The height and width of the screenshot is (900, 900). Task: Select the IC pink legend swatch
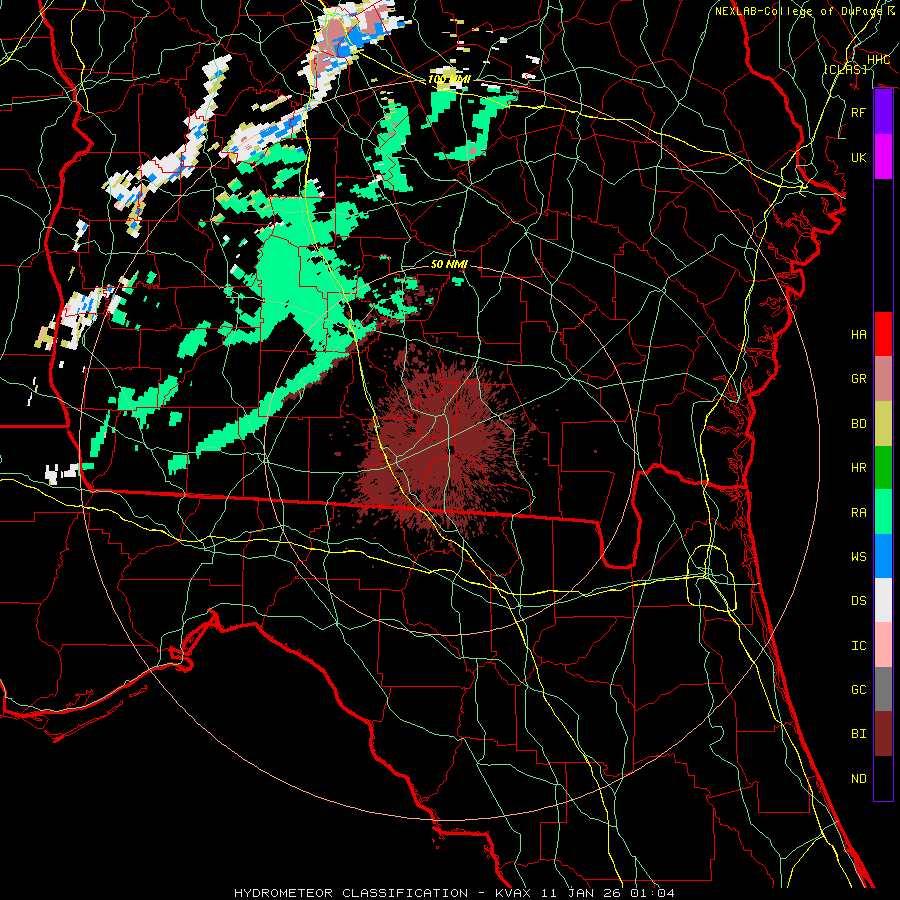click(883, 645)
